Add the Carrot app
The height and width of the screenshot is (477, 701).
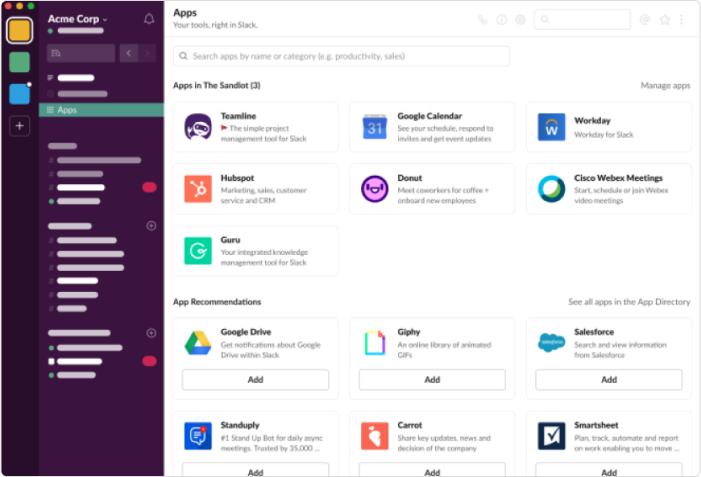tap(432, 469)
